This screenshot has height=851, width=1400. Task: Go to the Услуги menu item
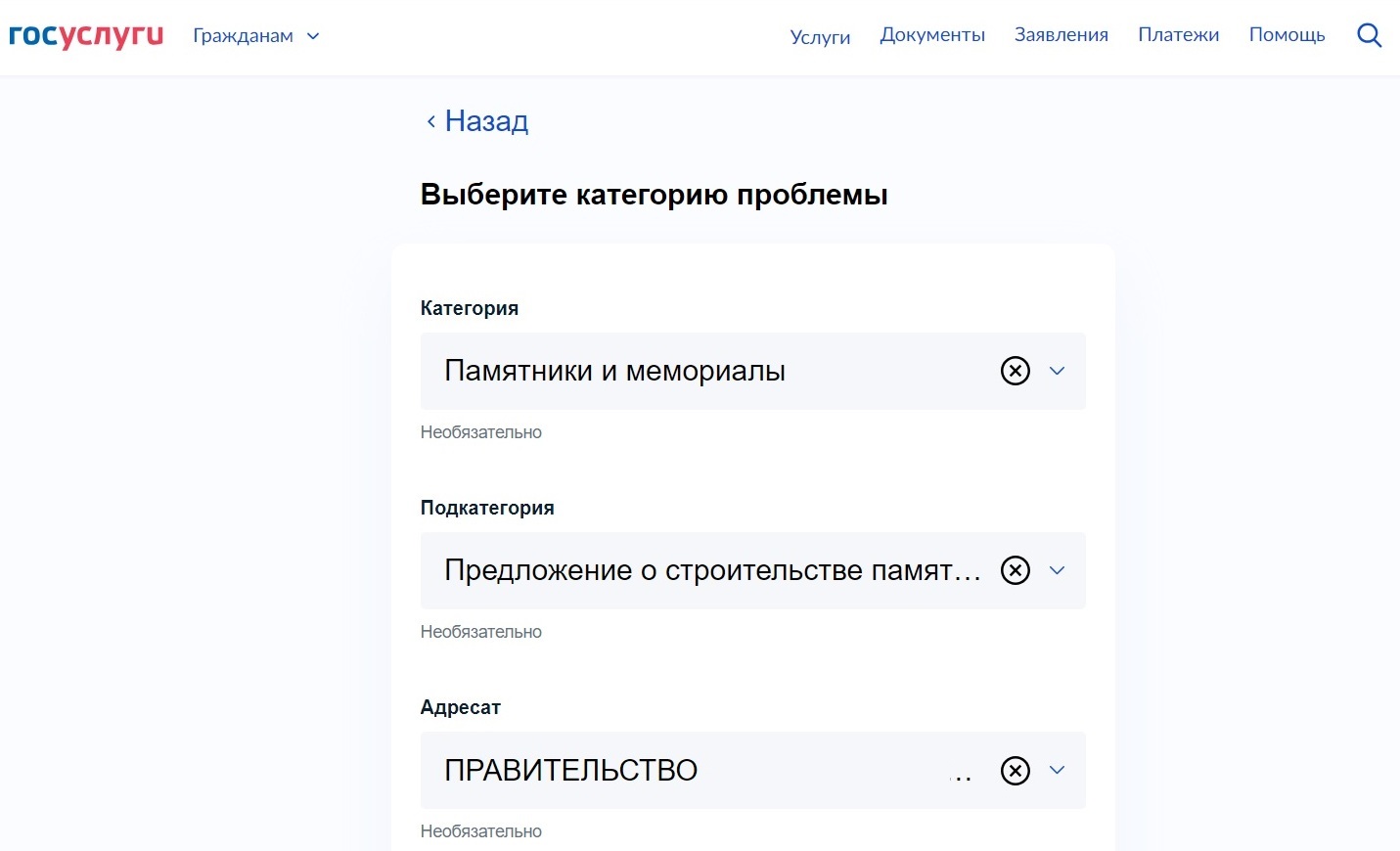[x=820, y=37]
